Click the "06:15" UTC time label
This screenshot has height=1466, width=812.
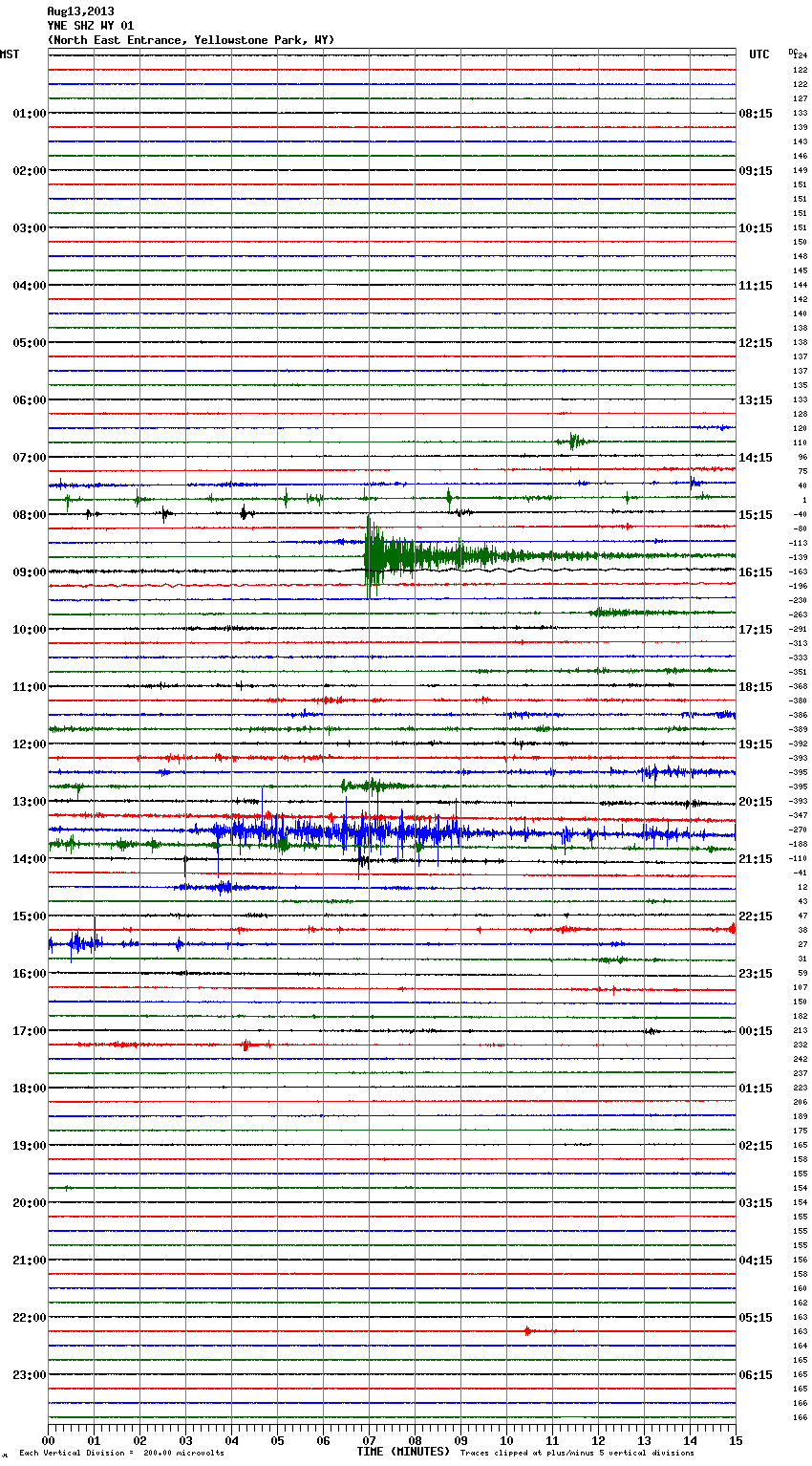[x=756, y=1375]
